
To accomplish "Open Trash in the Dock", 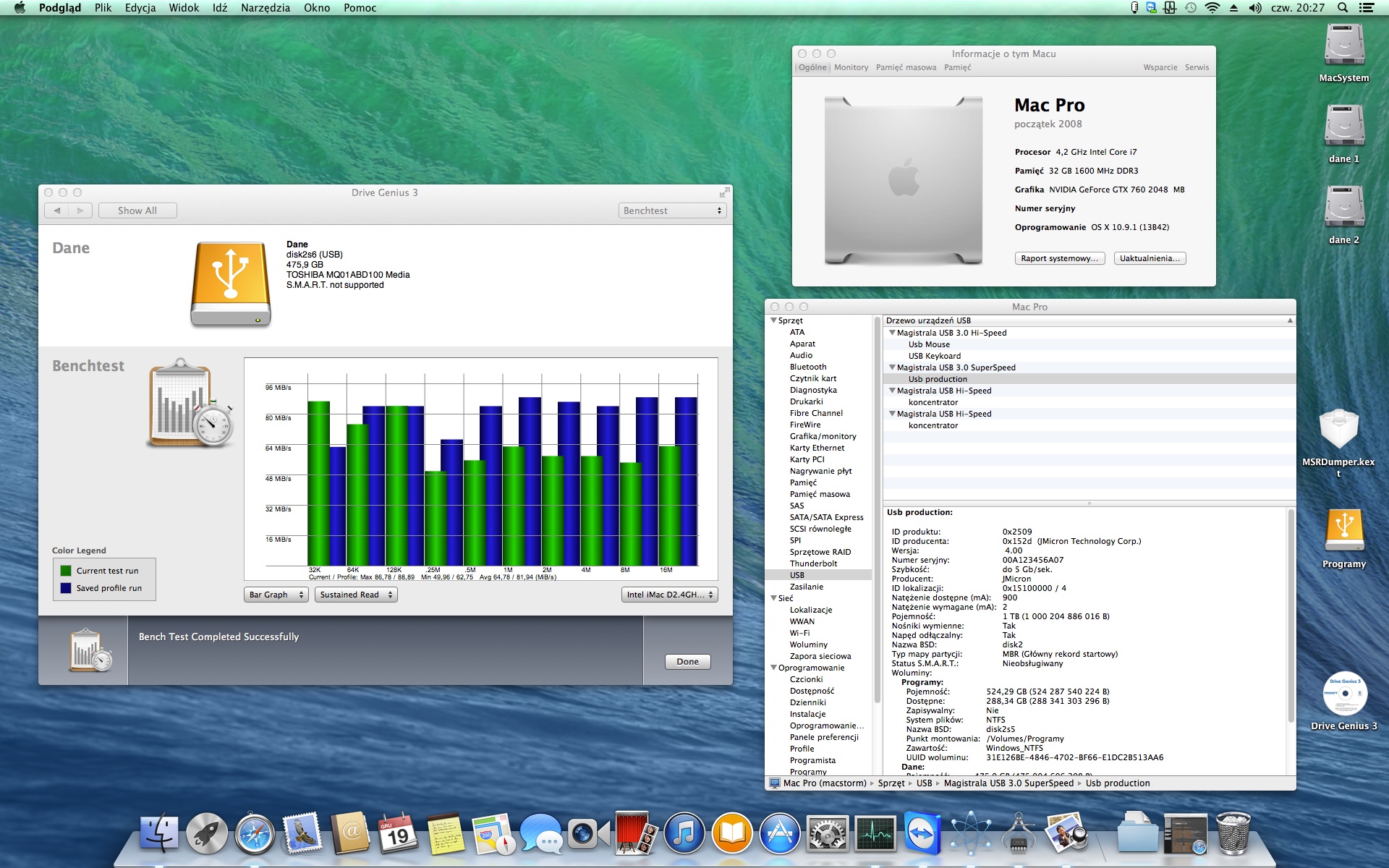I will tap(1233, 833).
